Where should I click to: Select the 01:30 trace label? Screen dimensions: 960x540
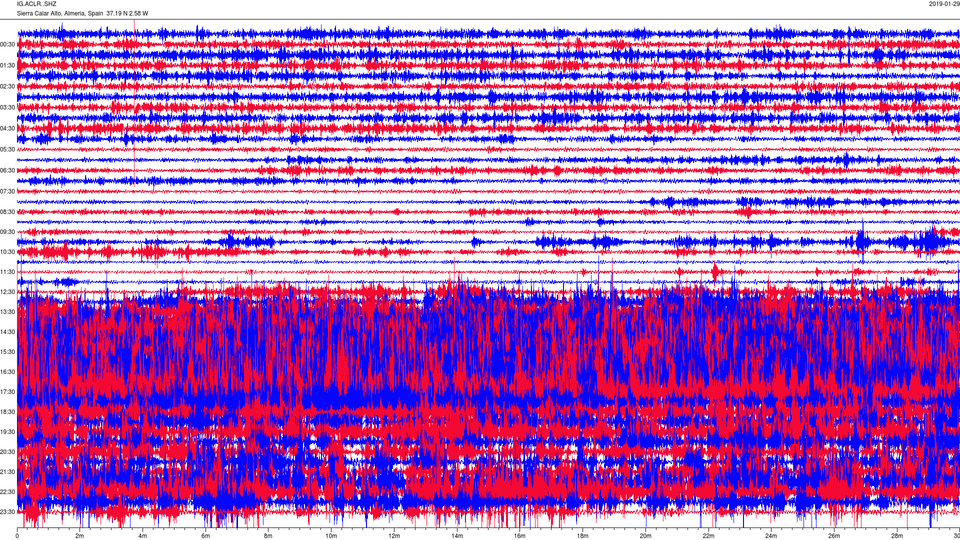(x=7, y=66)
